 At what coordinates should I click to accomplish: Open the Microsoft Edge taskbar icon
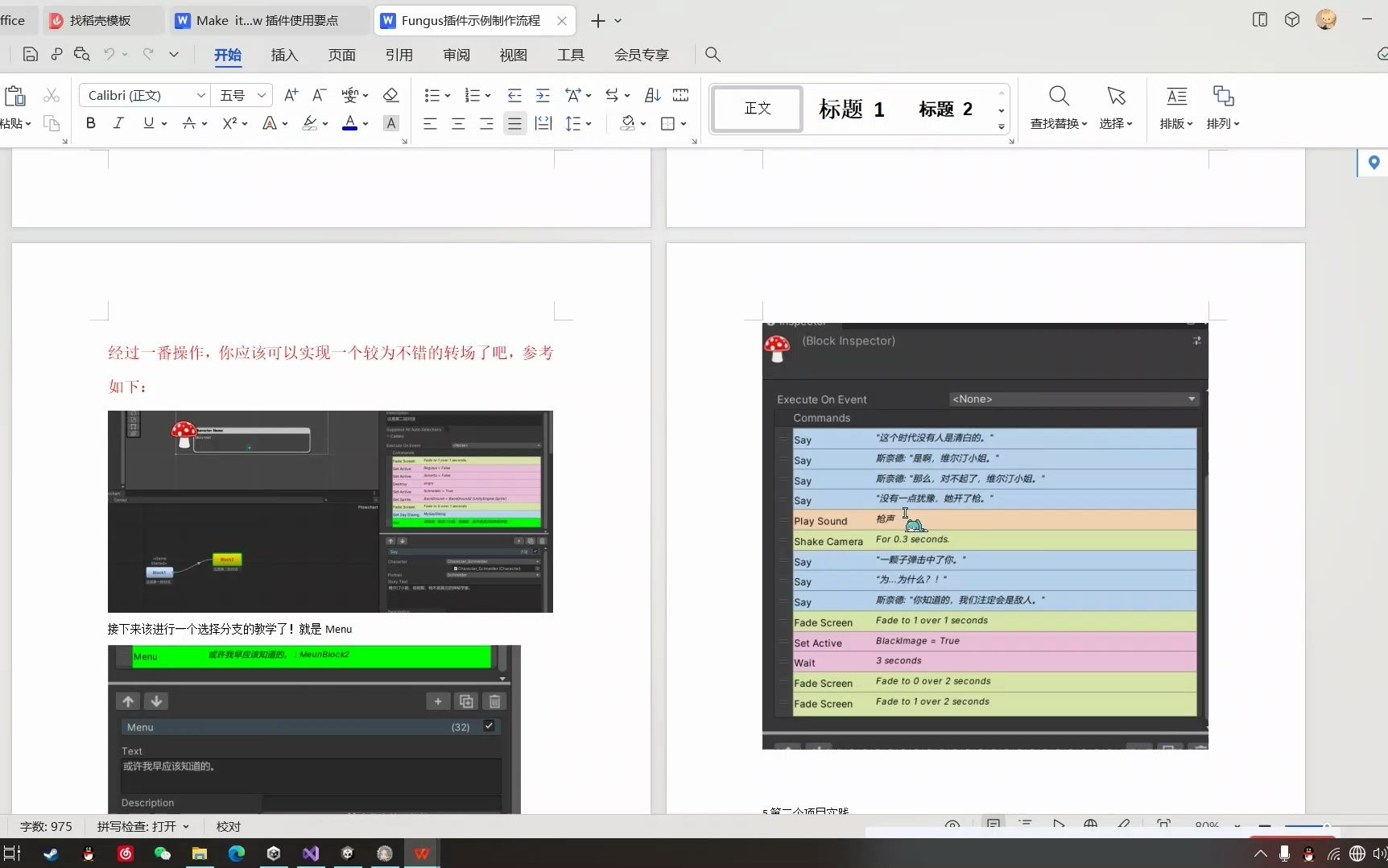click(236, 854)
